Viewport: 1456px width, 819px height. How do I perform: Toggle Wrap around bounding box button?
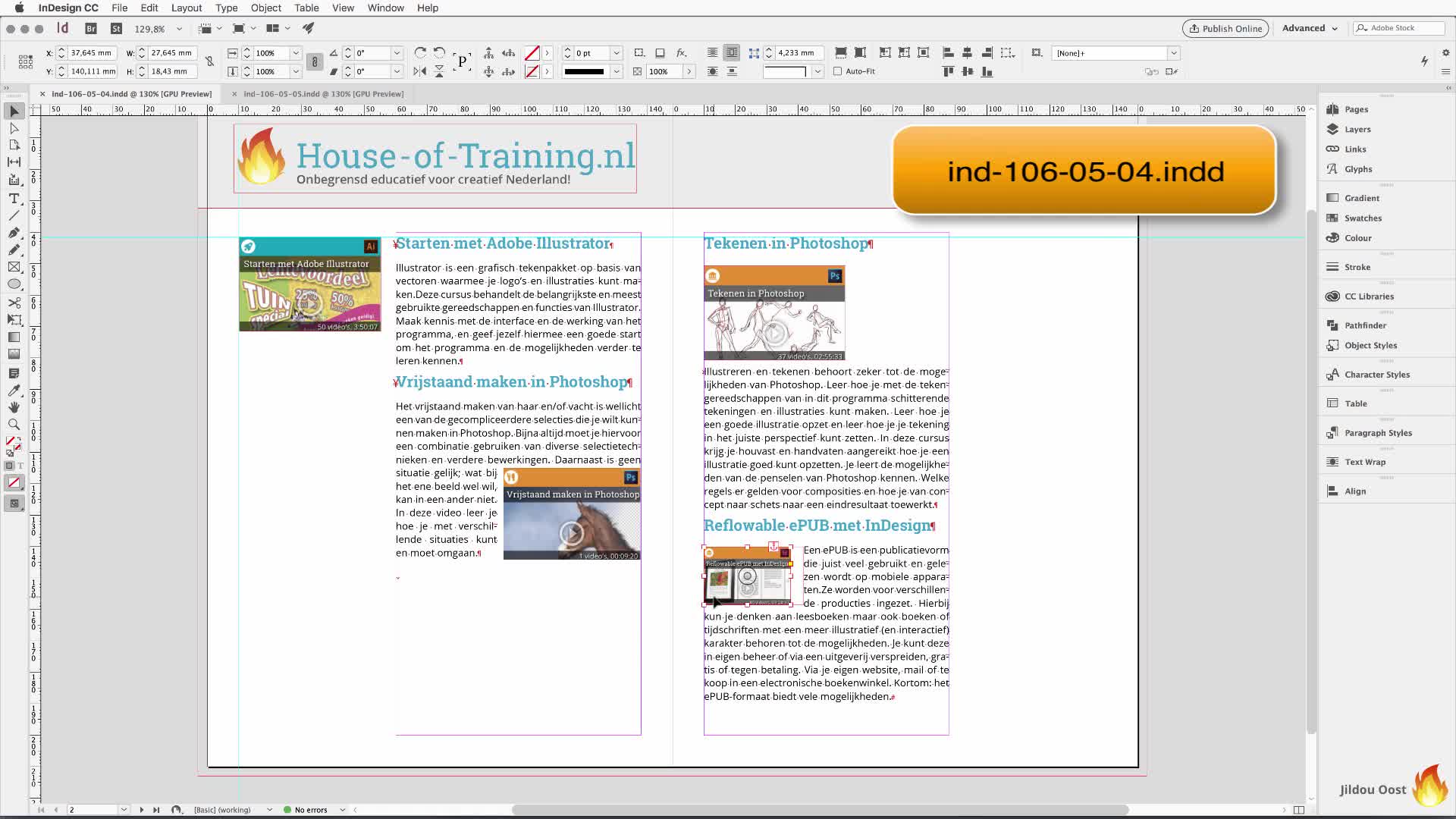coord(731,53)
